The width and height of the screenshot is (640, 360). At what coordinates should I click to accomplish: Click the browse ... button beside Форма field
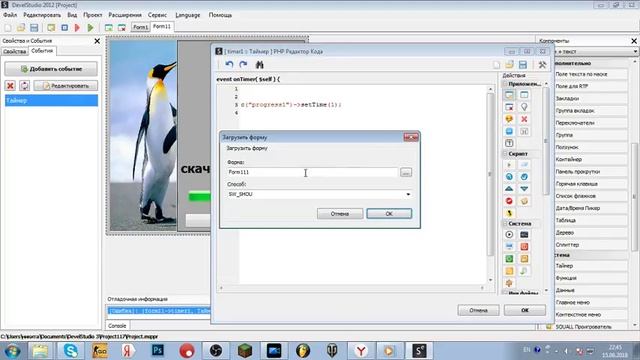click(406, 172)
